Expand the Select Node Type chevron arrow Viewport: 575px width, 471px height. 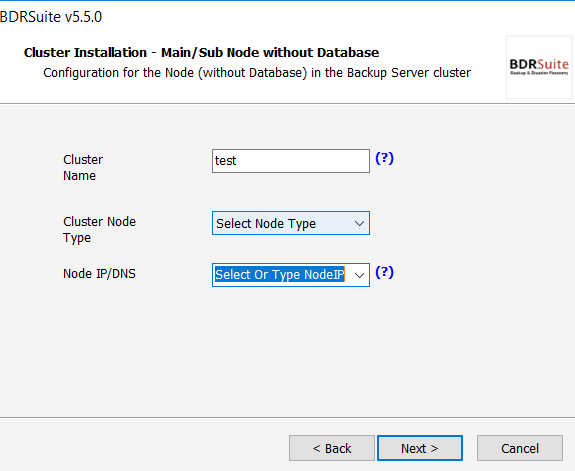[359, 223]
